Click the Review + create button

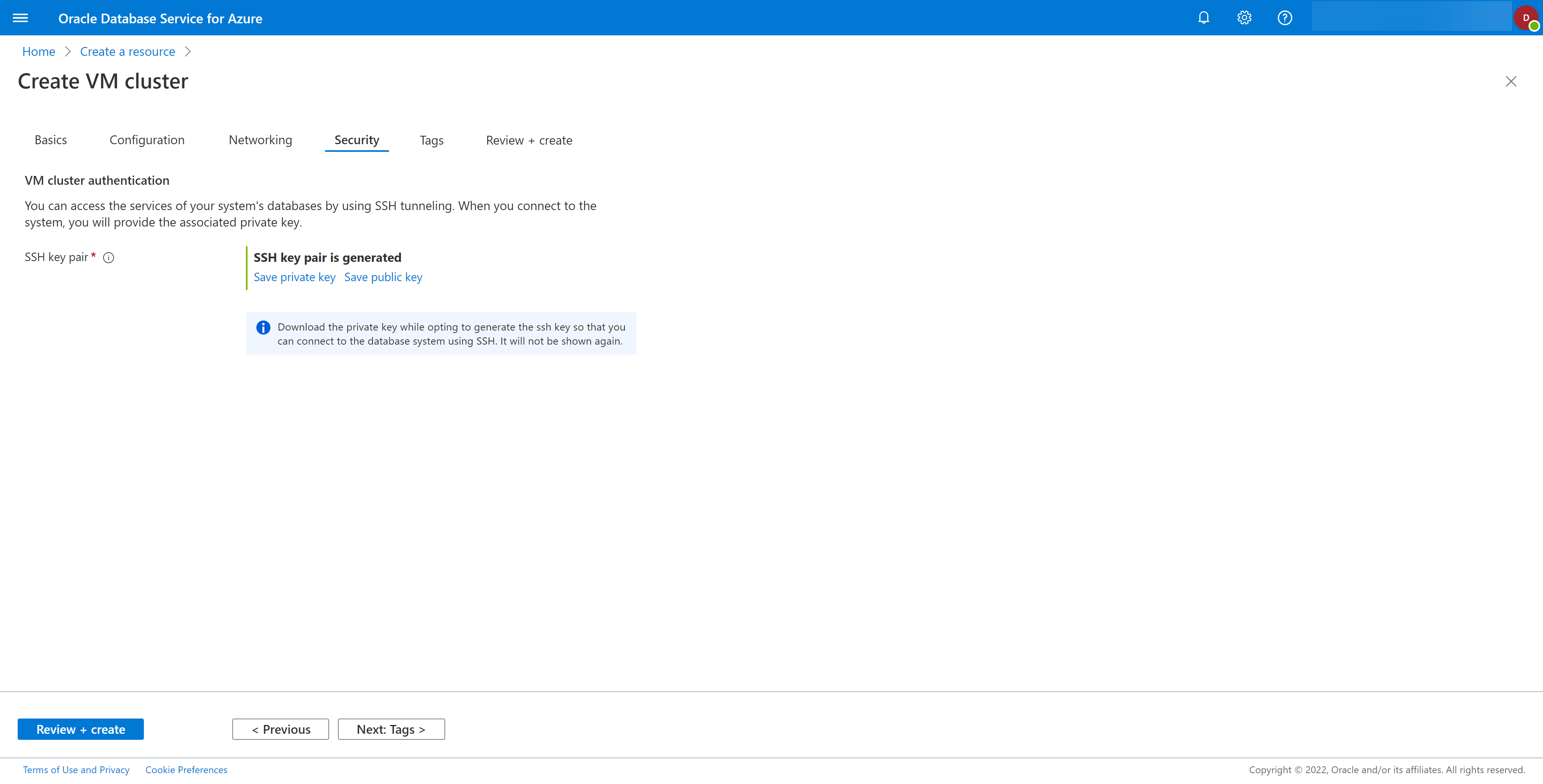click(80, 729)
